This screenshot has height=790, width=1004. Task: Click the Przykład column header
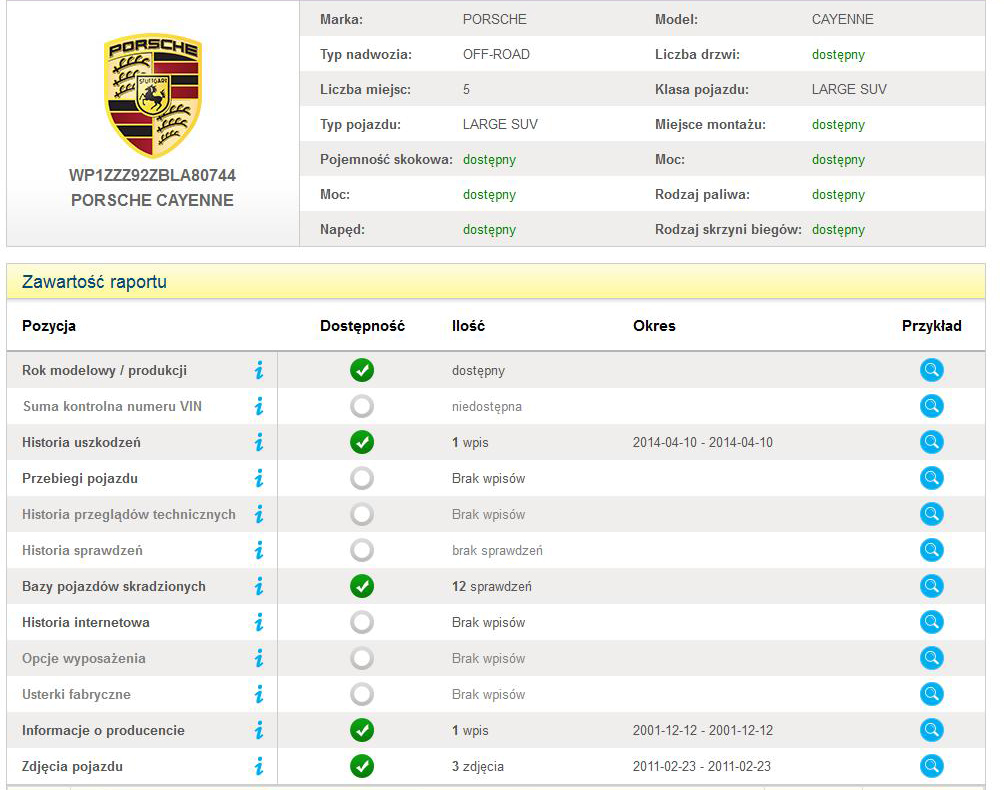pyautogui.click(x=931, y=326)
